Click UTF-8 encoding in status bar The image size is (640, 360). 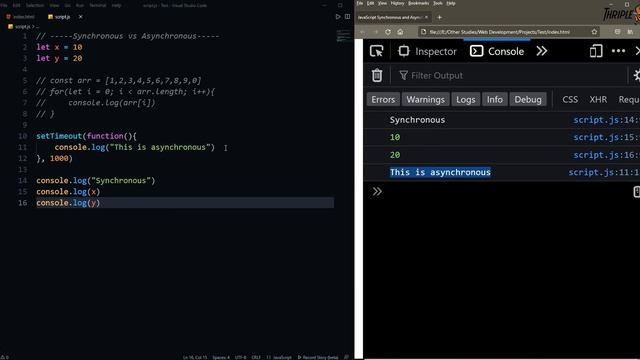tap(240, 357)
